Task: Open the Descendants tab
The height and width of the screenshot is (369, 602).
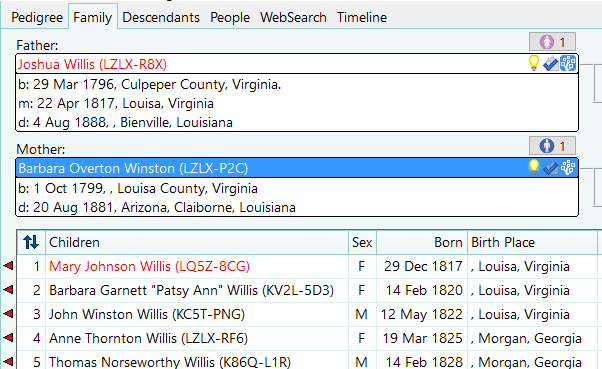Action: click(x=161, y=17)
